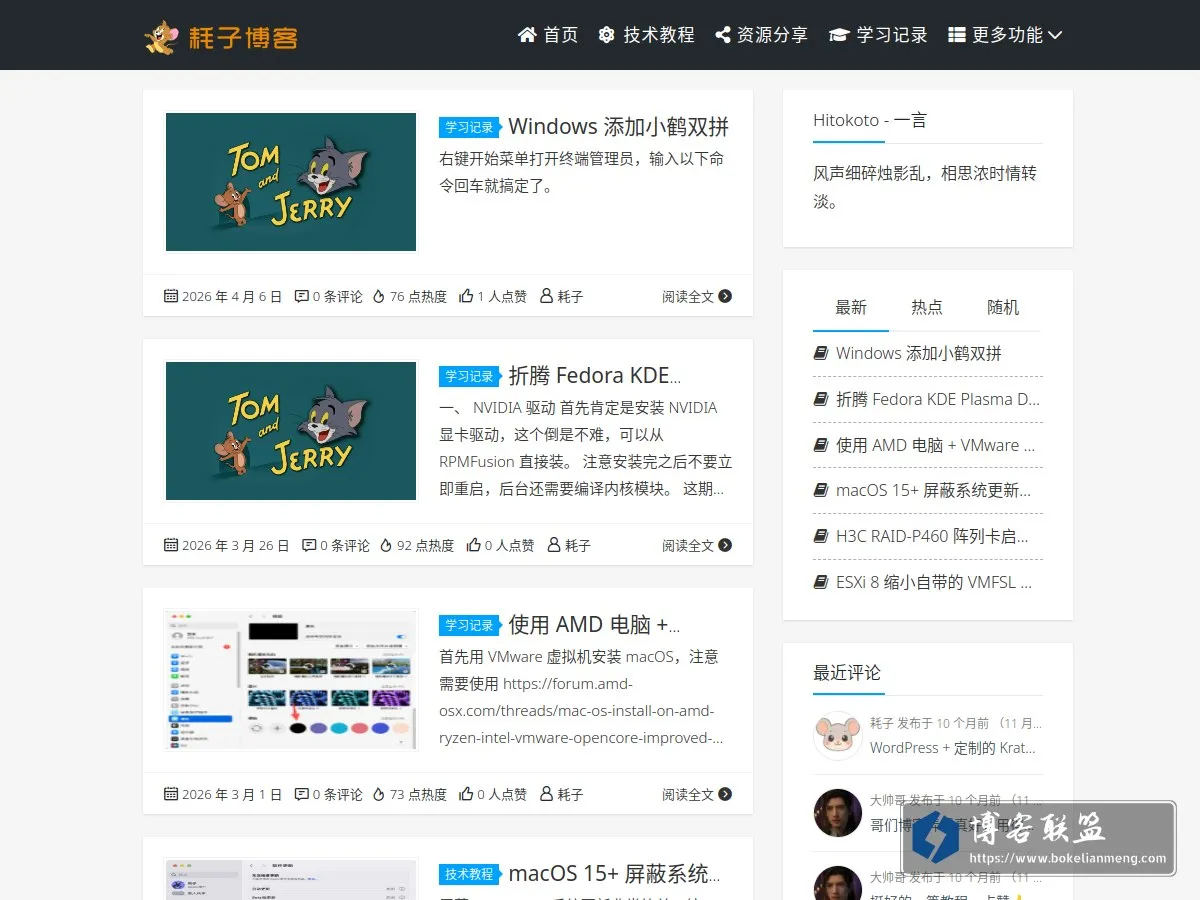Click the graduation cap icon beside 学习记录

click(839, 35)
